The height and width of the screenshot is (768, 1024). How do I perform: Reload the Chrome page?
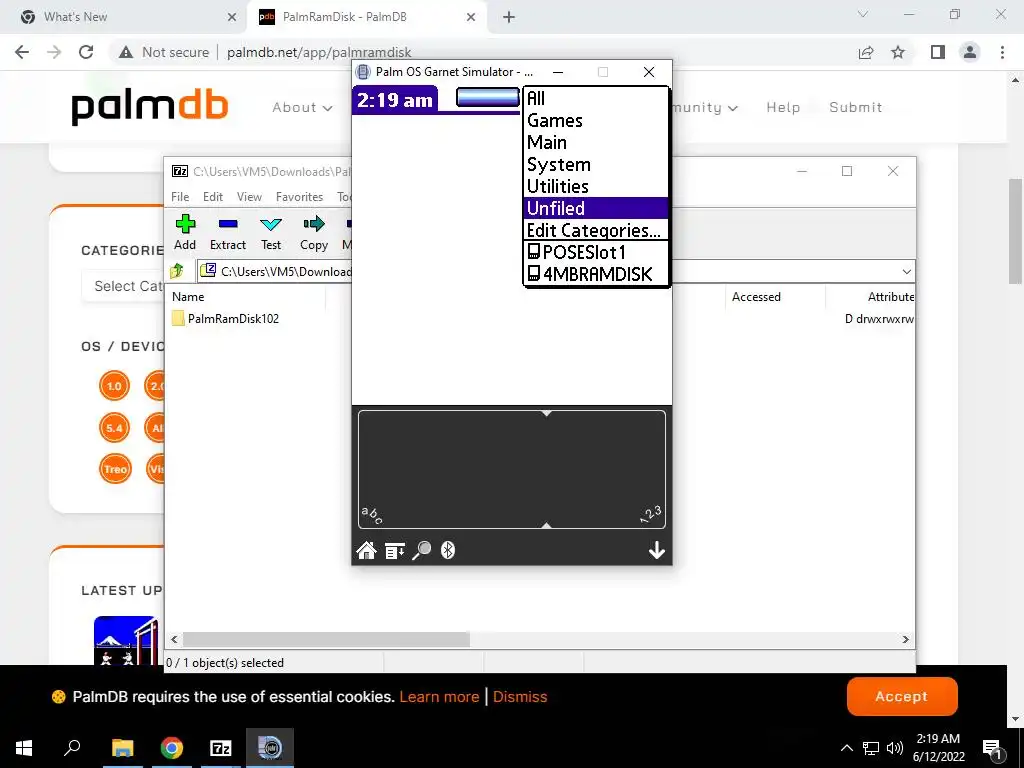pyautogui.click(x=86, y=52)
